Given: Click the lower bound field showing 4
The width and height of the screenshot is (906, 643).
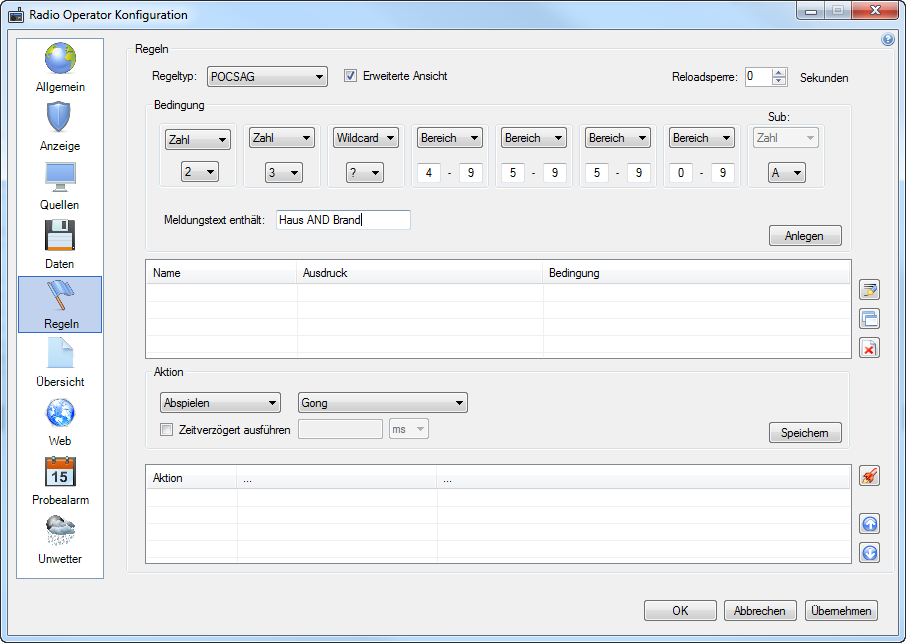Looking at the screenshot, I should [429, 173].
